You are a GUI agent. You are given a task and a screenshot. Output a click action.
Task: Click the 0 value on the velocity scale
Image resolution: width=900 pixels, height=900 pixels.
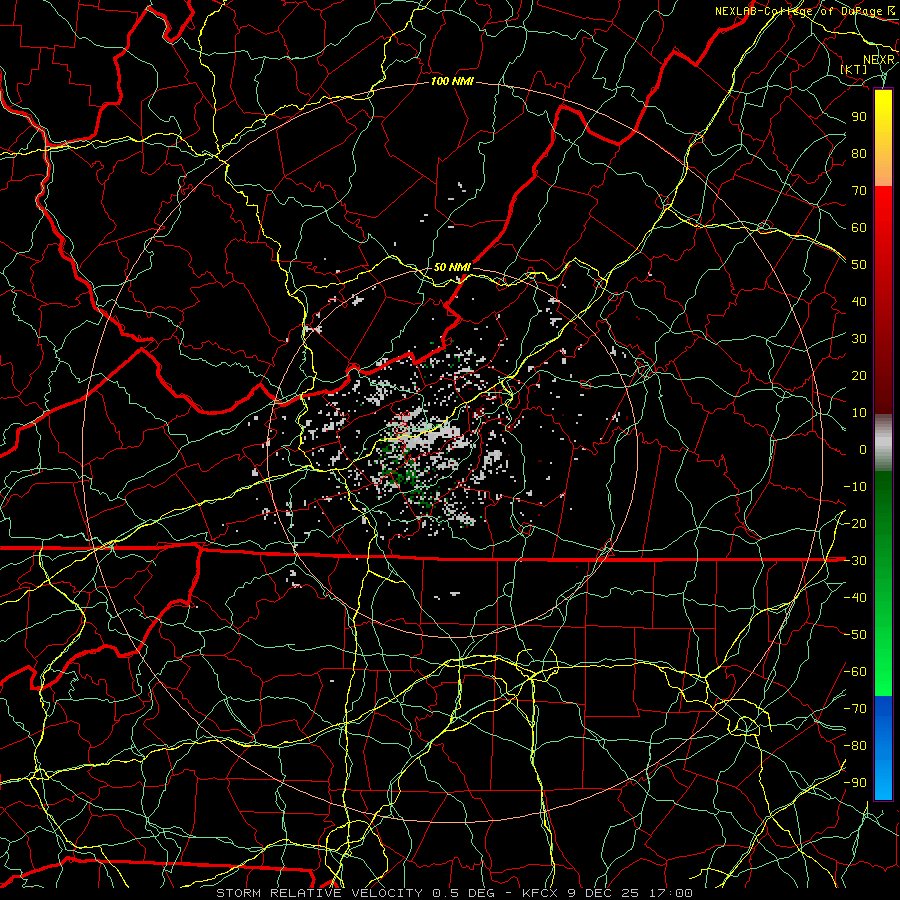(x=863, y=450)
